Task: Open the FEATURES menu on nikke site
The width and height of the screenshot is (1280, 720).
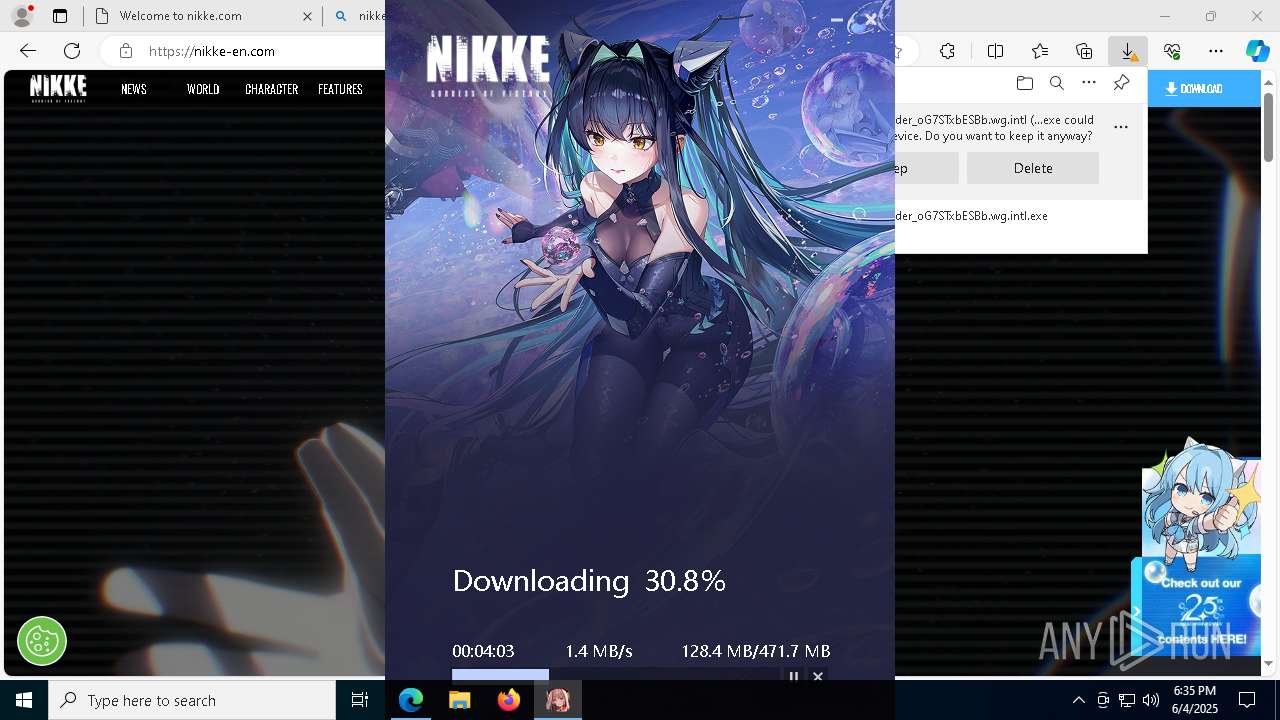Action: coord(340,89)
